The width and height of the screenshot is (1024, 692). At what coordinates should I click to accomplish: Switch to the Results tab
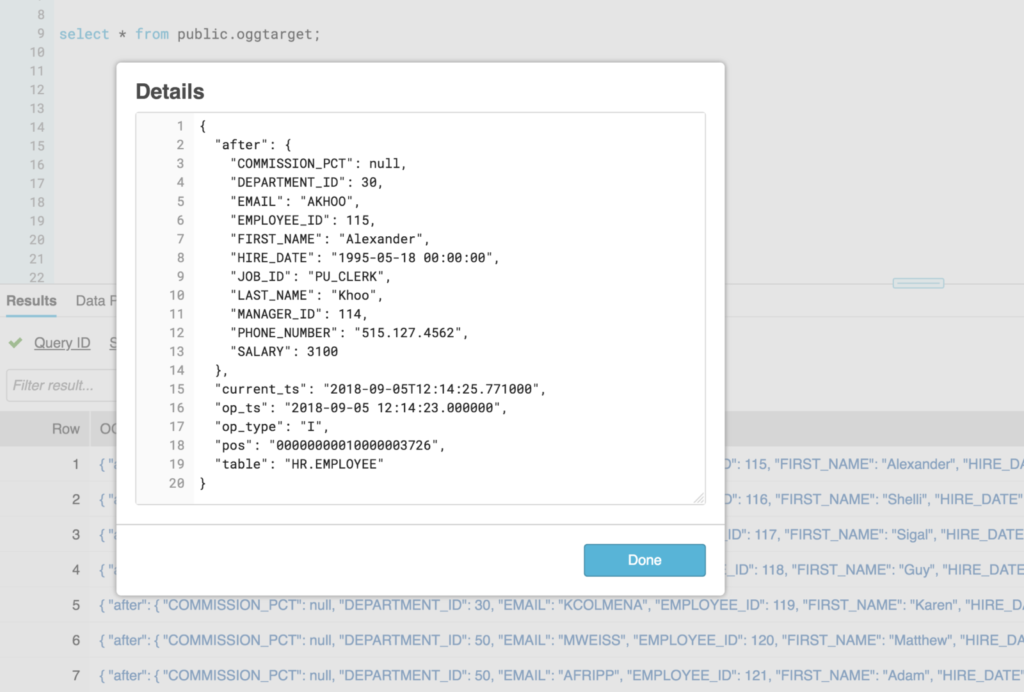click(x=31, y=300)
